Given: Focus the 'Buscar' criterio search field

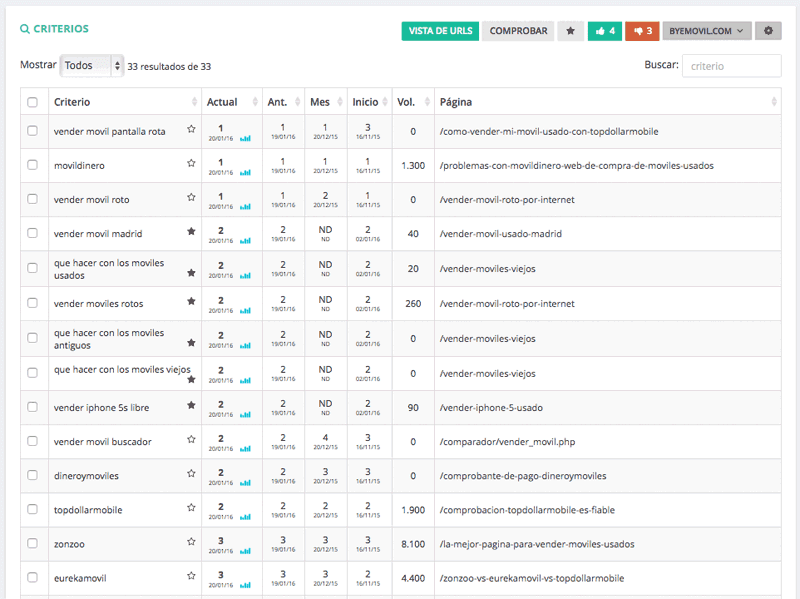Looking at the screenshot, I should (731, 66).
